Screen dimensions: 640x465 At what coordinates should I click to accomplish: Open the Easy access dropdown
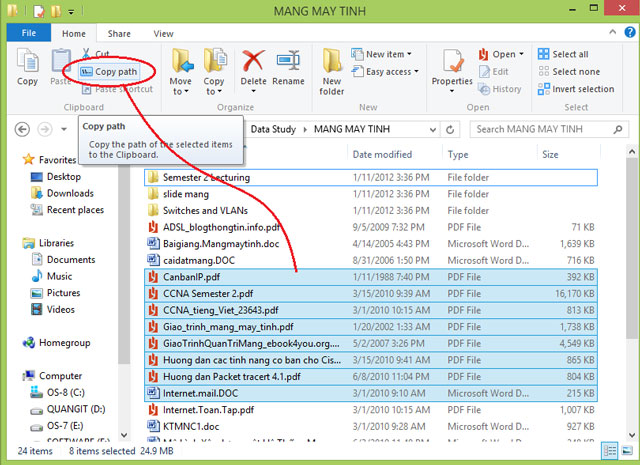click(x=385, y=72)
